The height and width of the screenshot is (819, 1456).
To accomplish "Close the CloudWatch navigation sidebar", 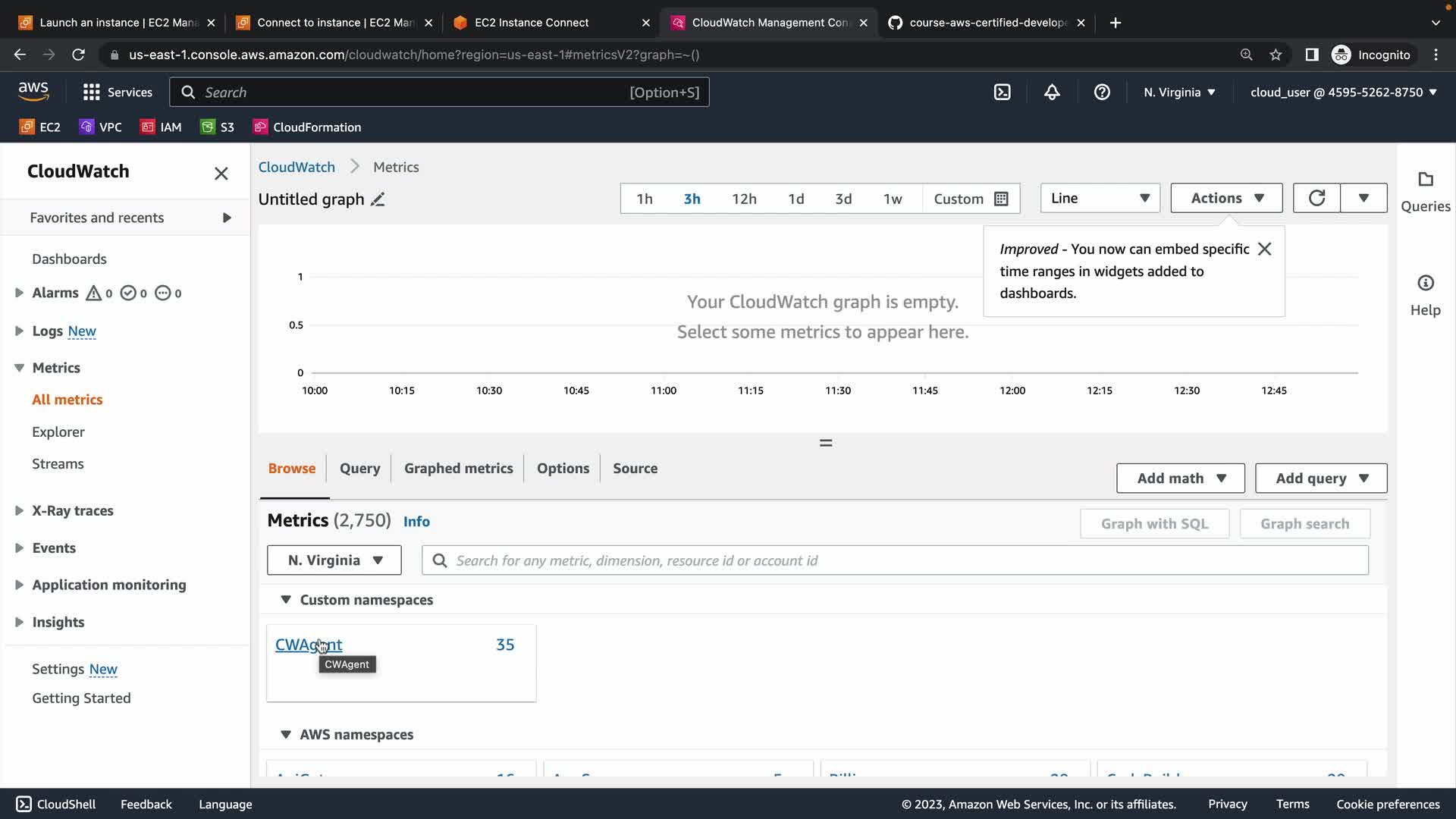I will [x=221, y=174].
